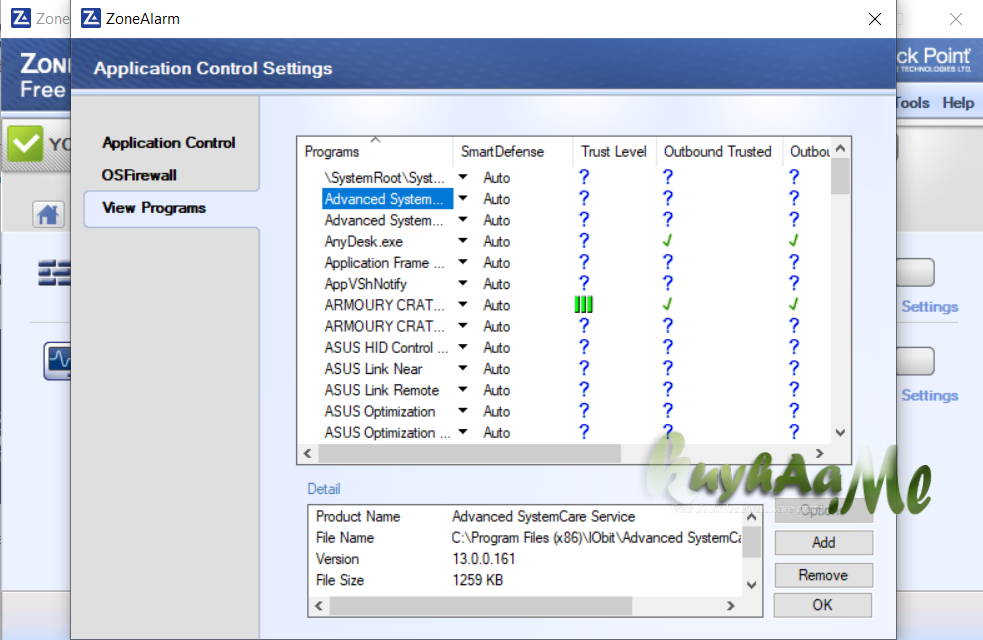Click Trust Level question mark for ASUS HID Control
The width and height of the screenshot is (983, 640).
pos(584,347)
